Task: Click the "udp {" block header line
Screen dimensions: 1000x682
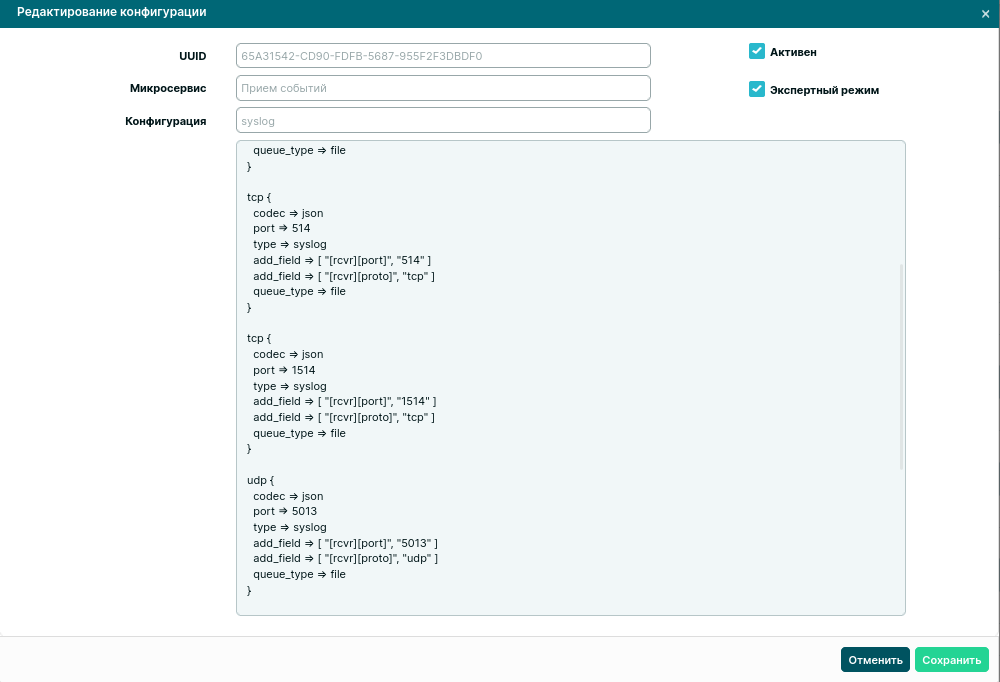Action: click(260, 480)
